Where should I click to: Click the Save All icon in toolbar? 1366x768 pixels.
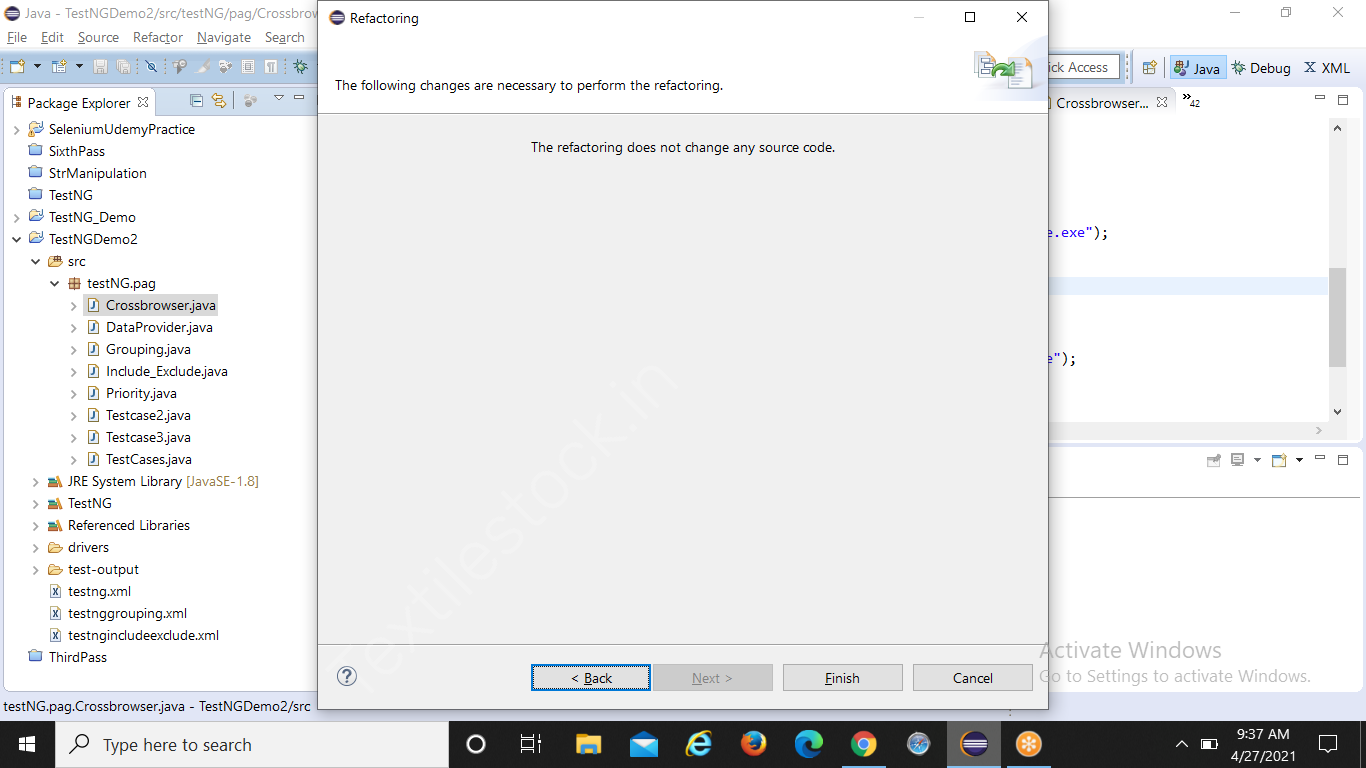123,67
